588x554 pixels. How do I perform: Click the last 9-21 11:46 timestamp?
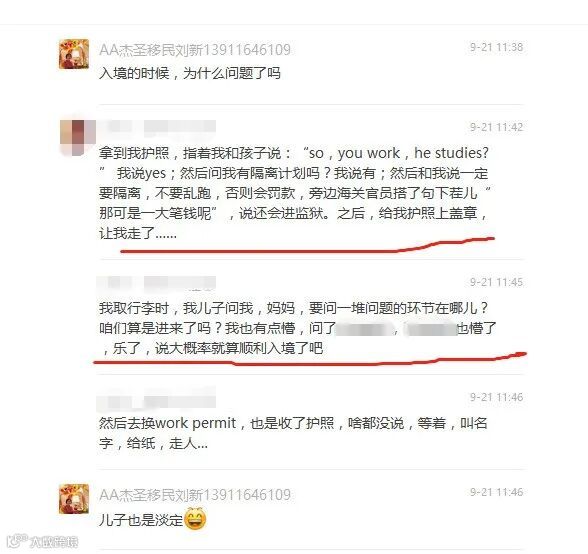[496, 492]
